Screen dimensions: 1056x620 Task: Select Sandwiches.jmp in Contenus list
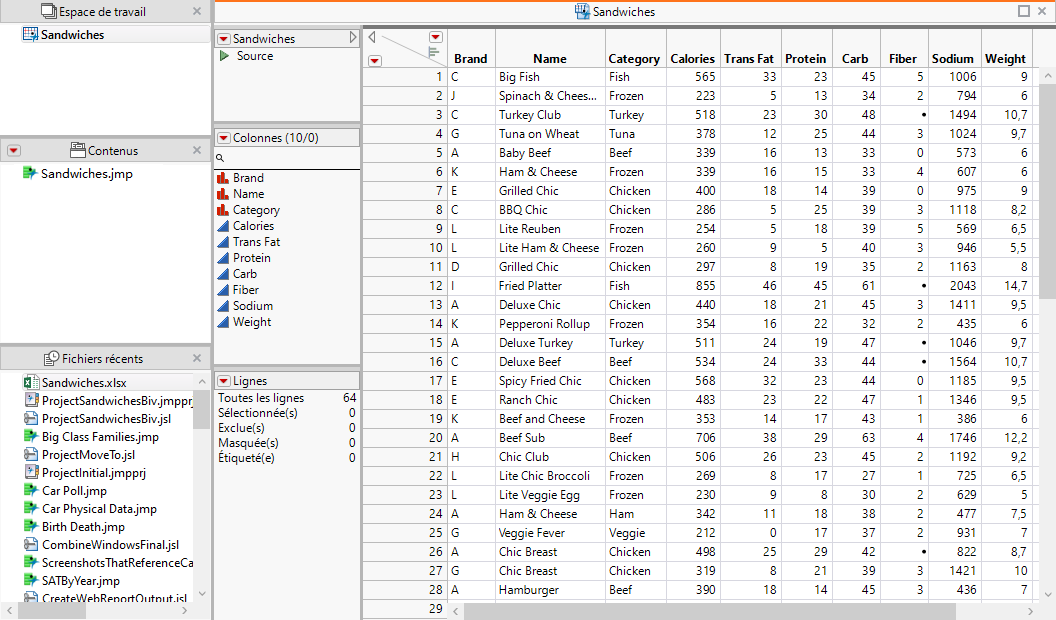pyautogui.click(x=86, y=174)
